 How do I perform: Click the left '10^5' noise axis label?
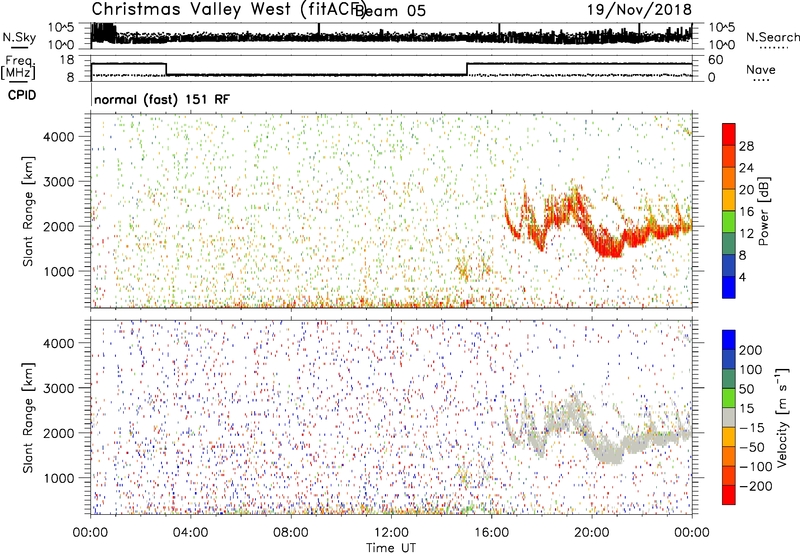[x=61, y=28]
